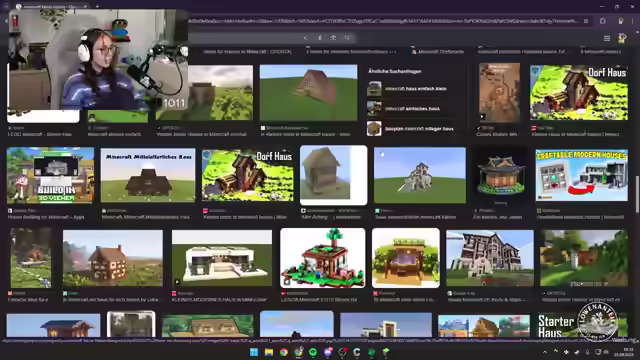Image resolution: width=640 pixels, height=360 pixels.
Task: Open the Google account profile avatar
Action: [622, 38]
